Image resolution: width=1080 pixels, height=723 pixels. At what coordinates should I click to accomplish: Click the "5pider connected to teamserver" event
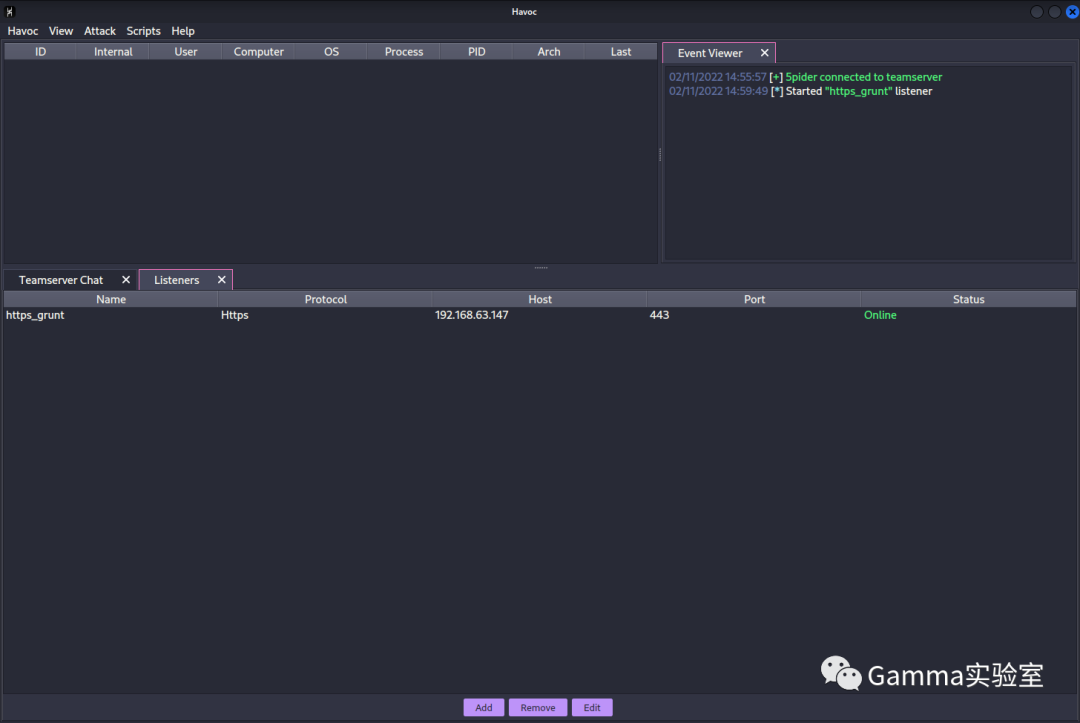(x=864, y=77)
